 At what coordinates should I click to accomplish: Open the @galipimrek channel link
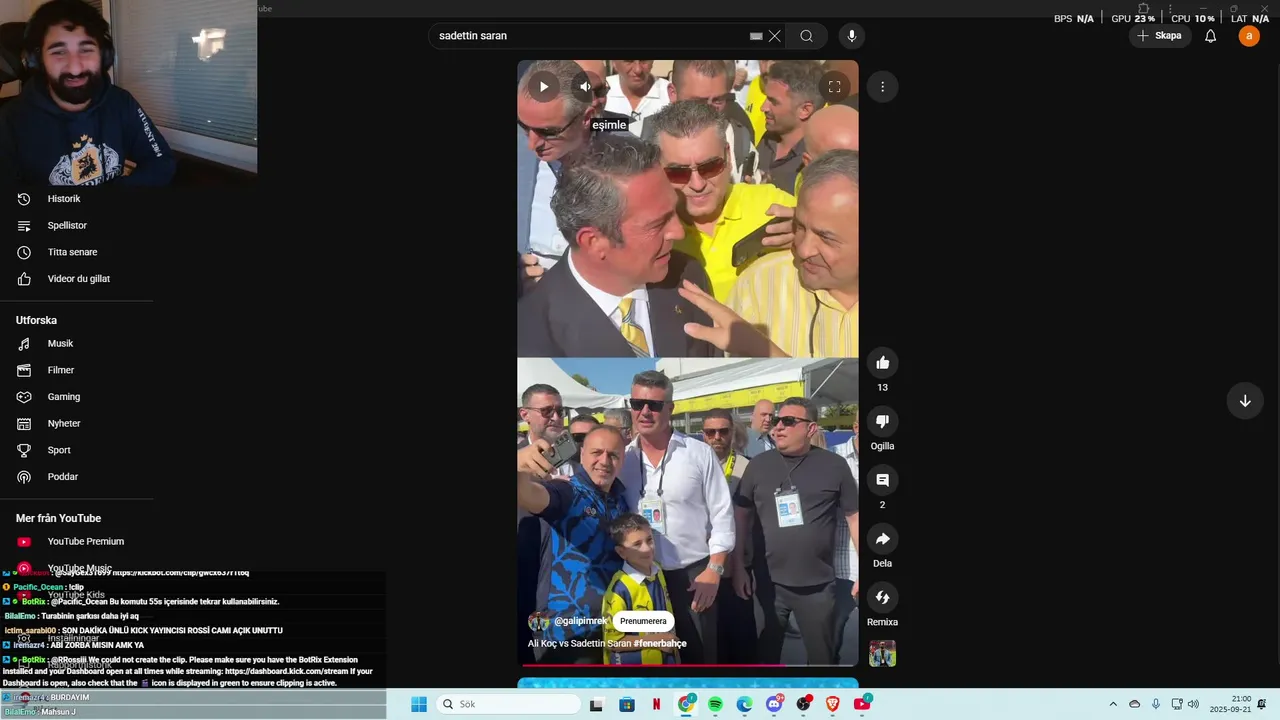[580, 621]
